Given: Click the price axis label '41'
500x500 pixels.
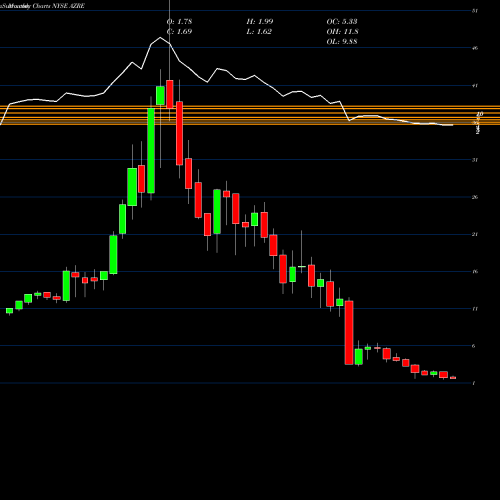Looking at the screenshot, I should pyautogui.click(x=475, y=86).
